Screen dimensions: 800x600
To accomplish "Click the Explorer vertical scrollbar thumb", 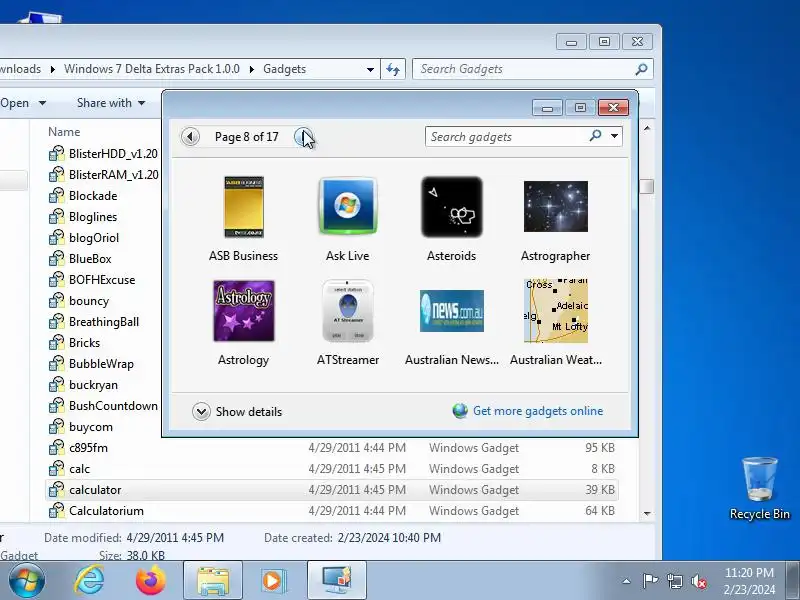I will point(647,186).
